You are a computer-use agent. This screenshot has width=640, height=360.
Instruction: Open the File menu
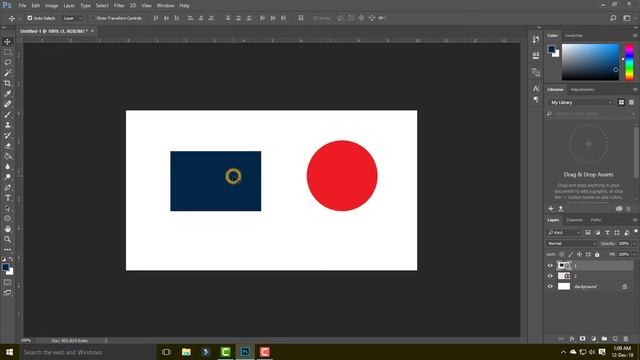pos(22,6)
